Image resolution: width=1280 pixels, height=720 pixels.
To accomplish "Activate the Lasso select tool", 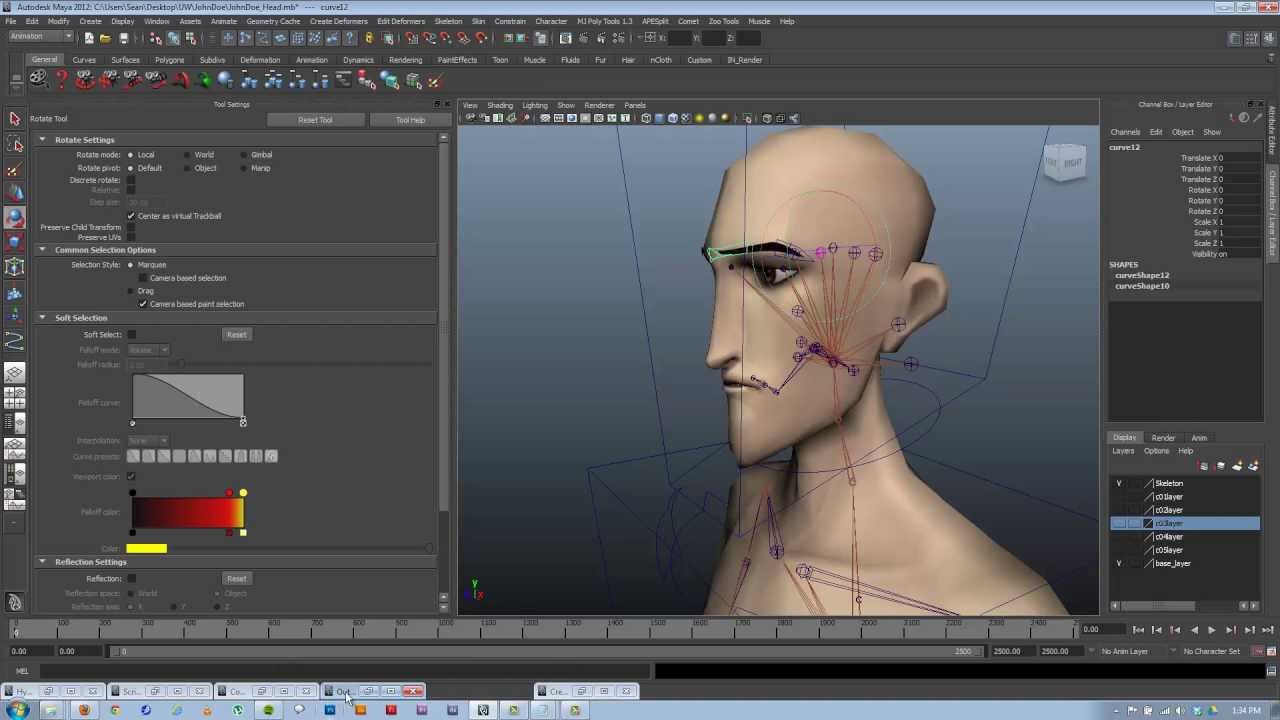I will pyautogui.click(x=15, y=144).
